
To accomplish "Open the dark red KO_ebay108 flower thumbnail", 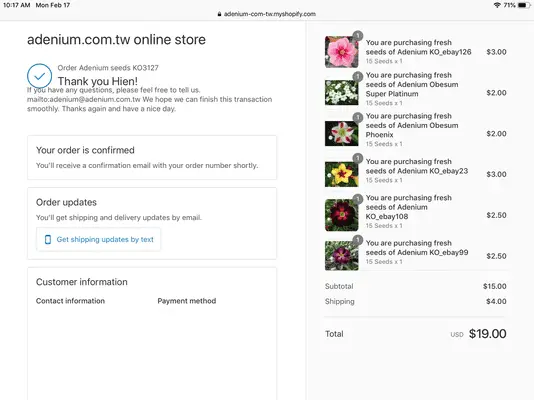I will [x=342, y=215].
